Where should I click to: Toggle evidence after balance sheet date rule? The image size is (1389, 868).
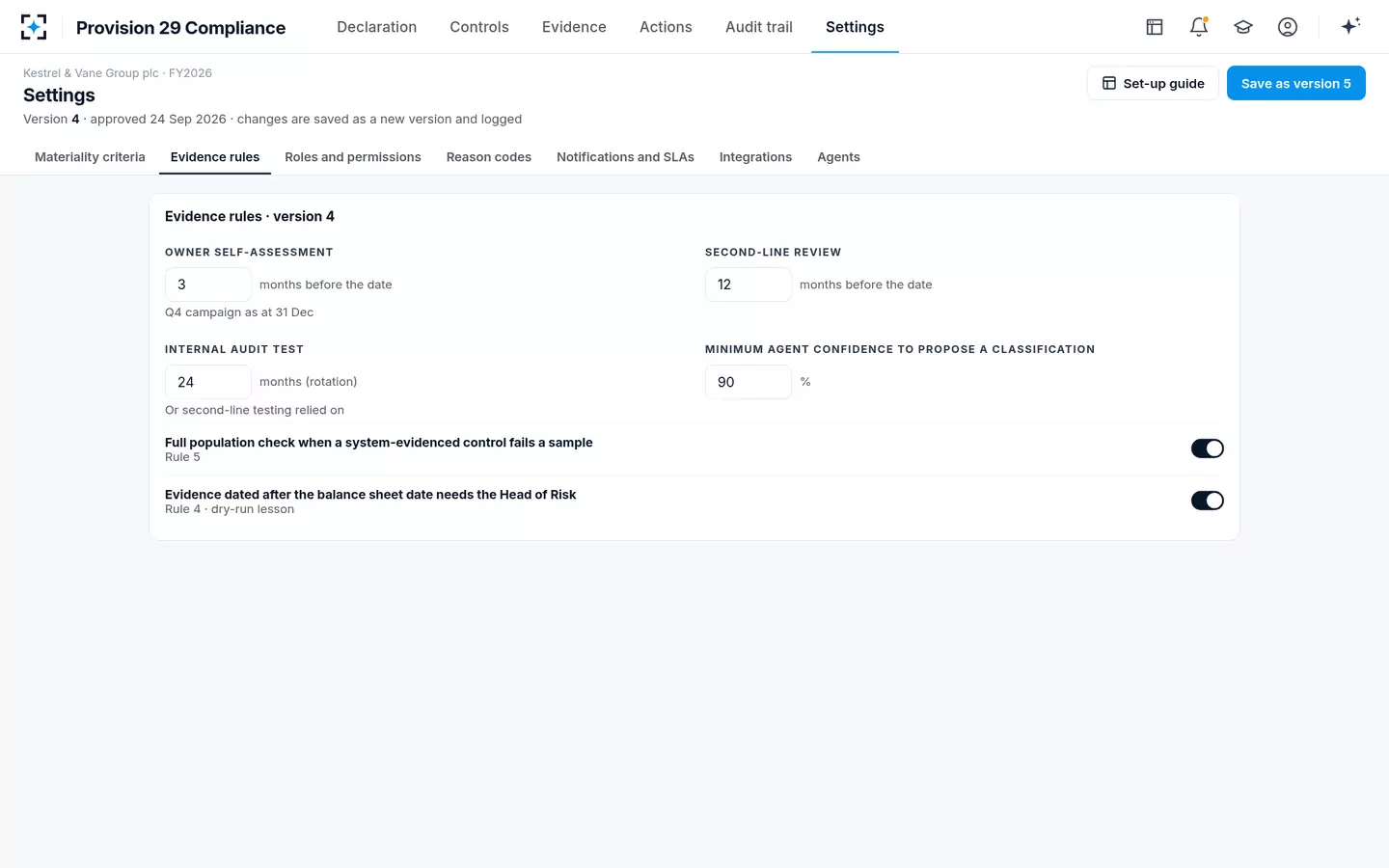click(x=1208, y=501)
